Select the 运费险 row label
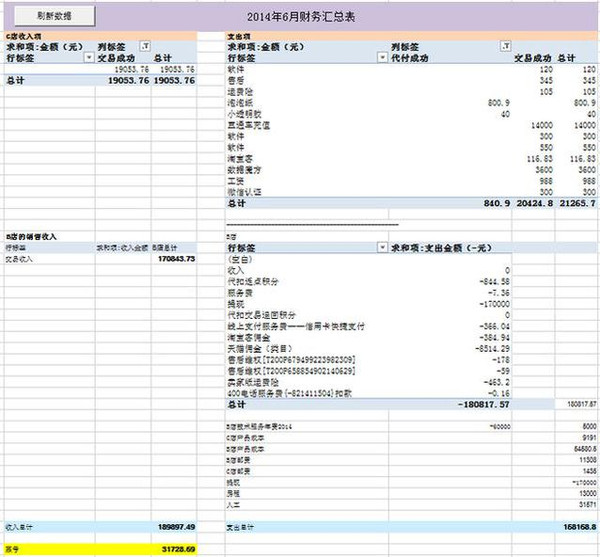 point(240,92)
